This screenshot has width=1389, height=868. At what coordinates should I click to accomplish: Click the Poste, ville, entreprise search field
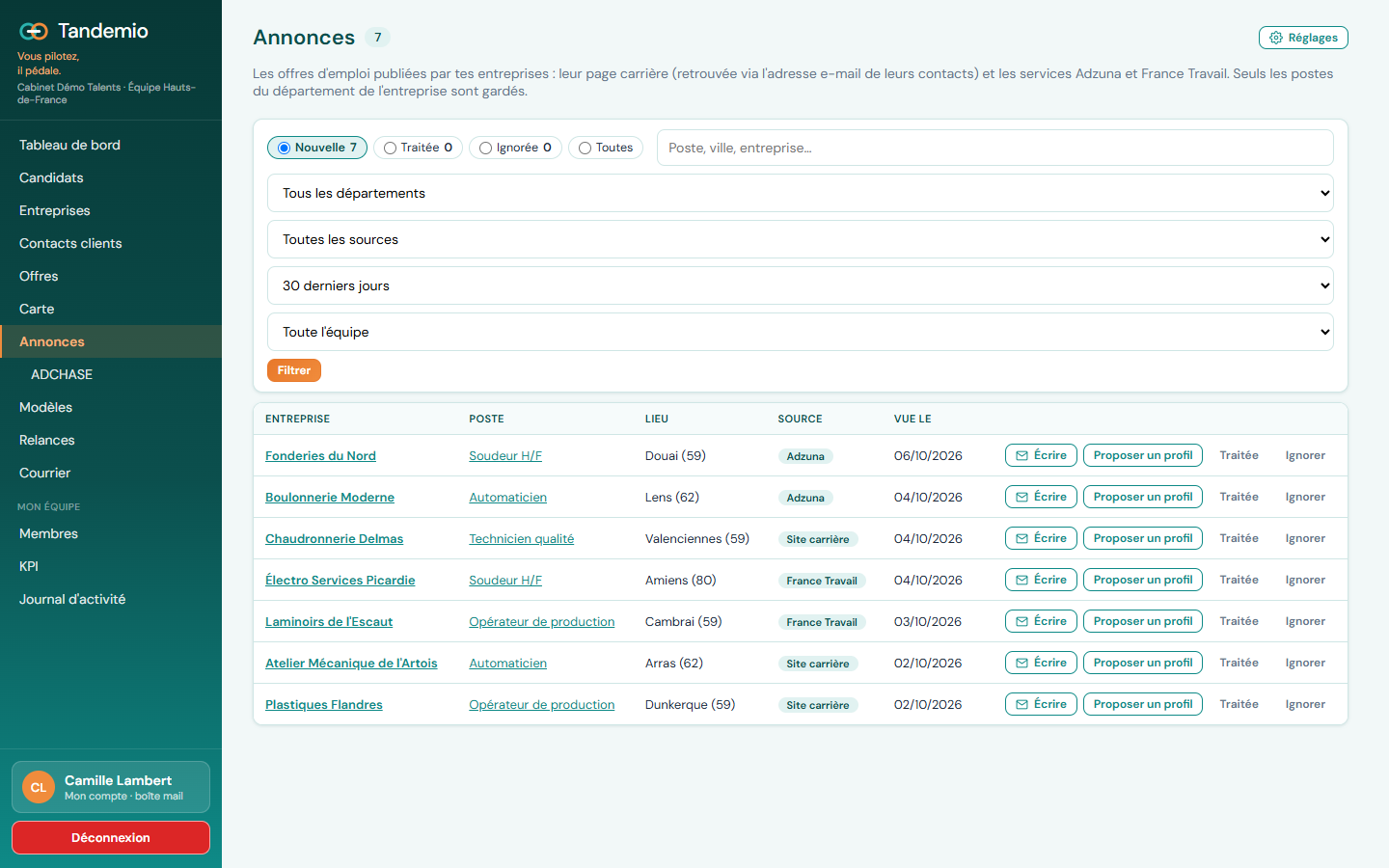995,148
